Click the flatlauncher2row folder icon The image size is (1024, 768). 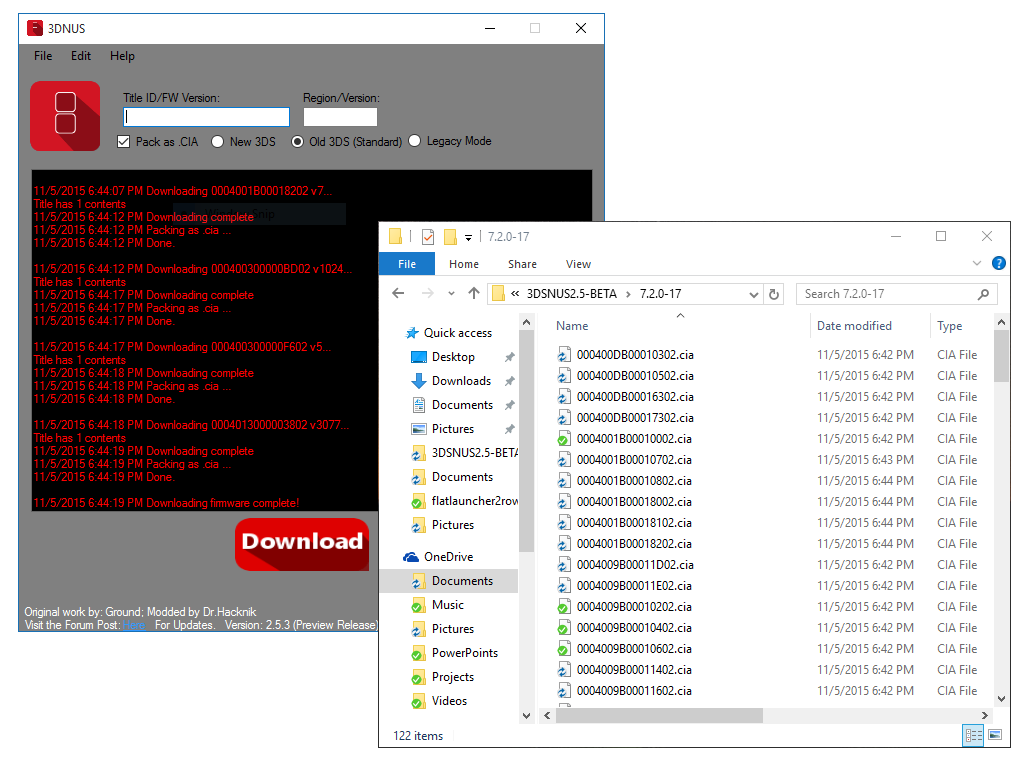pyautogui.click(x=418, y=502)
